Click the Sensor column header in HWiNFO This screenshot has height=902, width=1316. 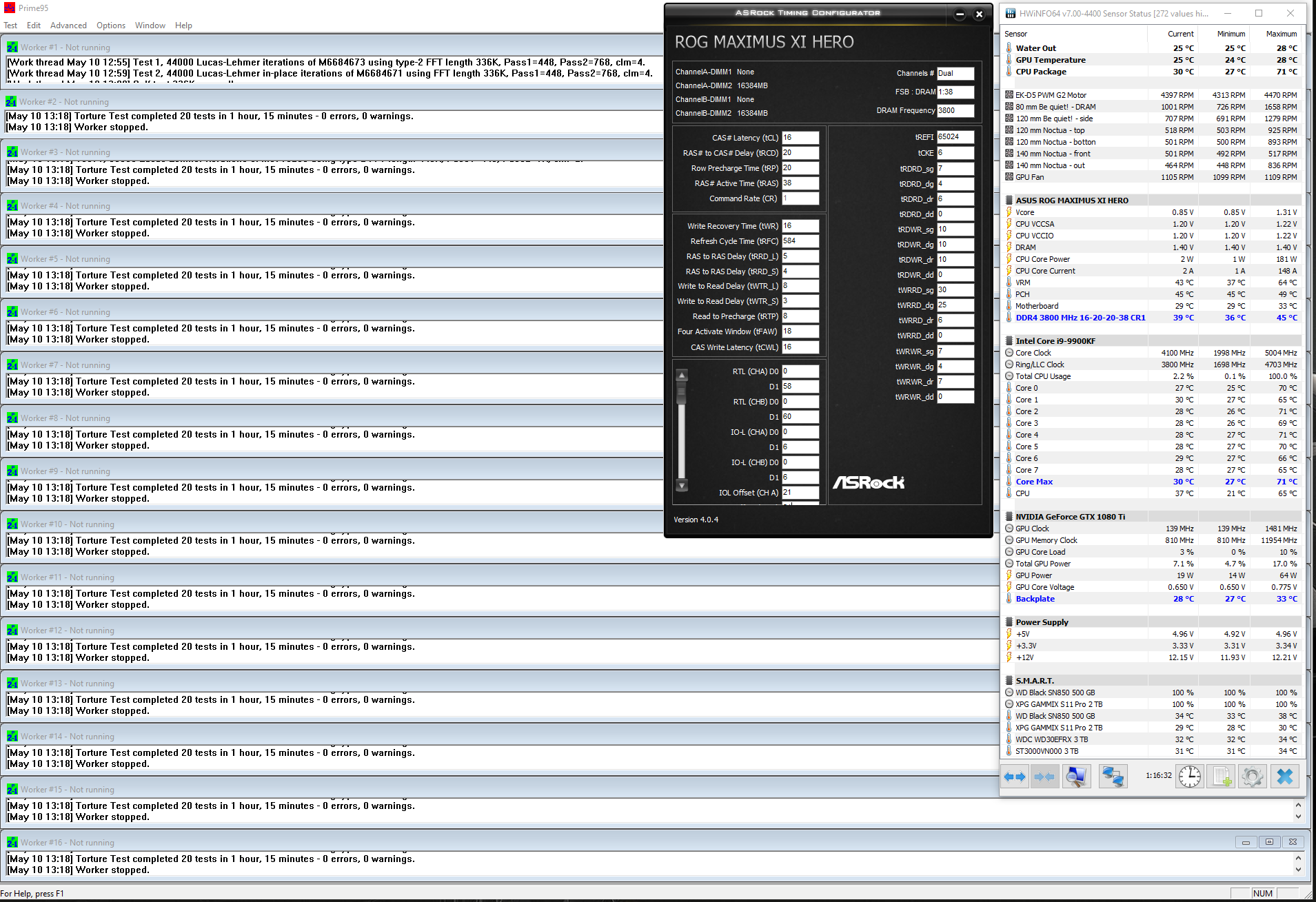click(1075, 34)
